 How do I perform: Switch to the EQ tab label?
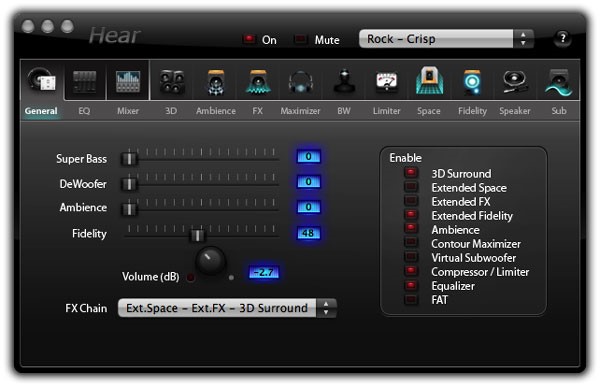click(x=84, y=111)
